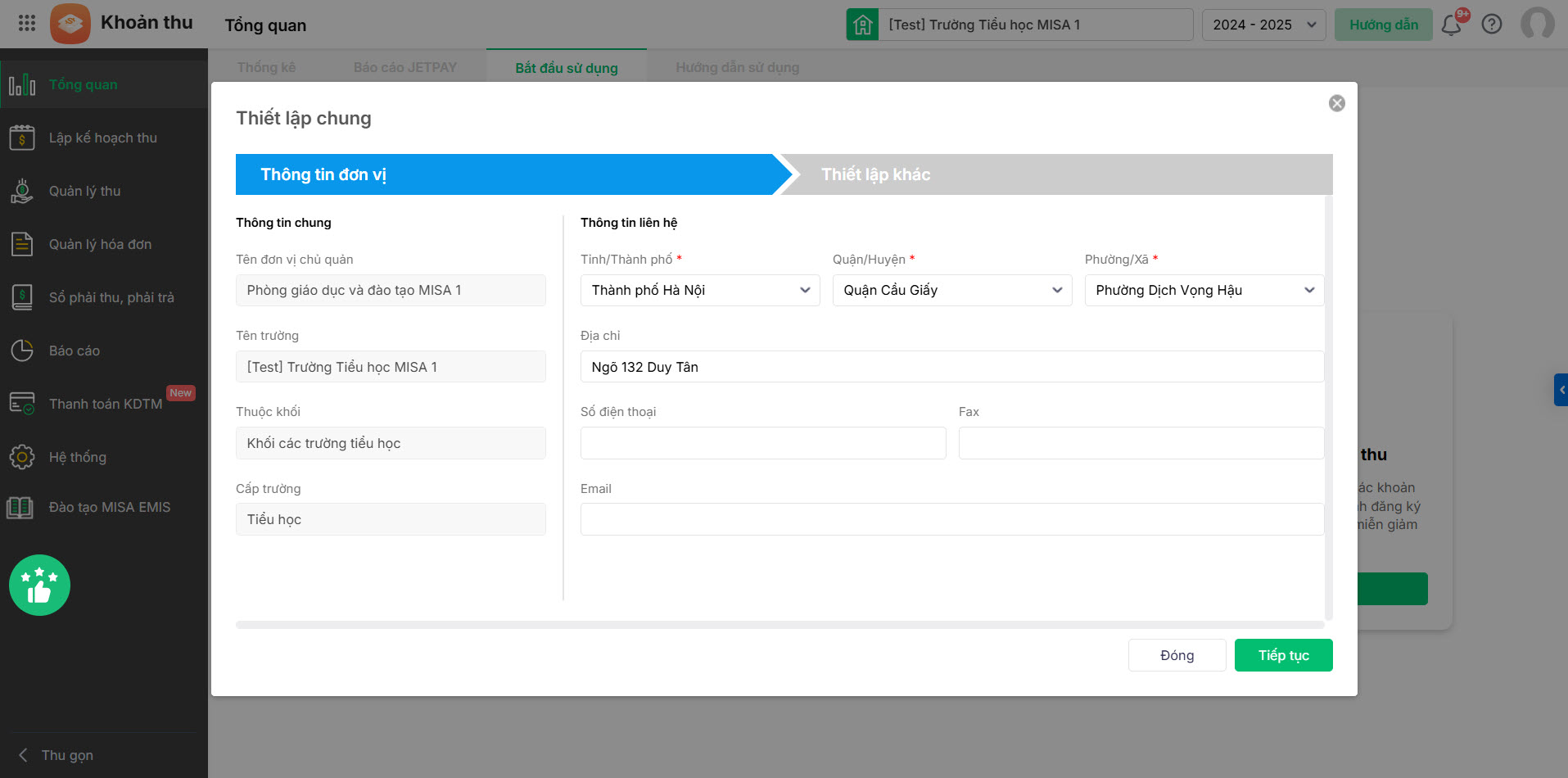Open the Tỉnh/Thành phố dropdown
1568x778 pixels.
coord(700,290)
